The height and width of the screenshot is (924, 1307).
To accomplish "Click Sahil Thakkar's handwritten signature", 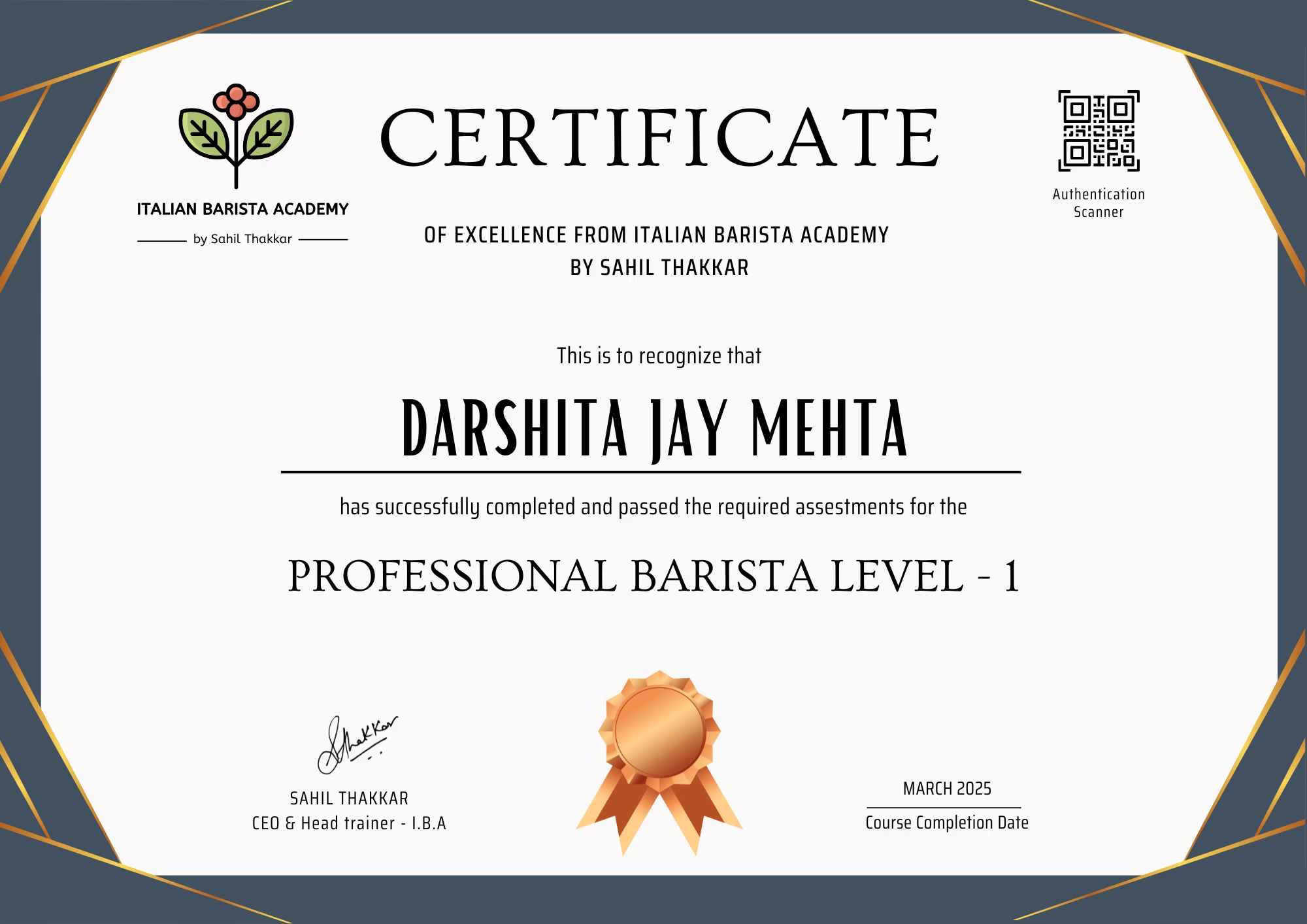I will coord(357,745).
